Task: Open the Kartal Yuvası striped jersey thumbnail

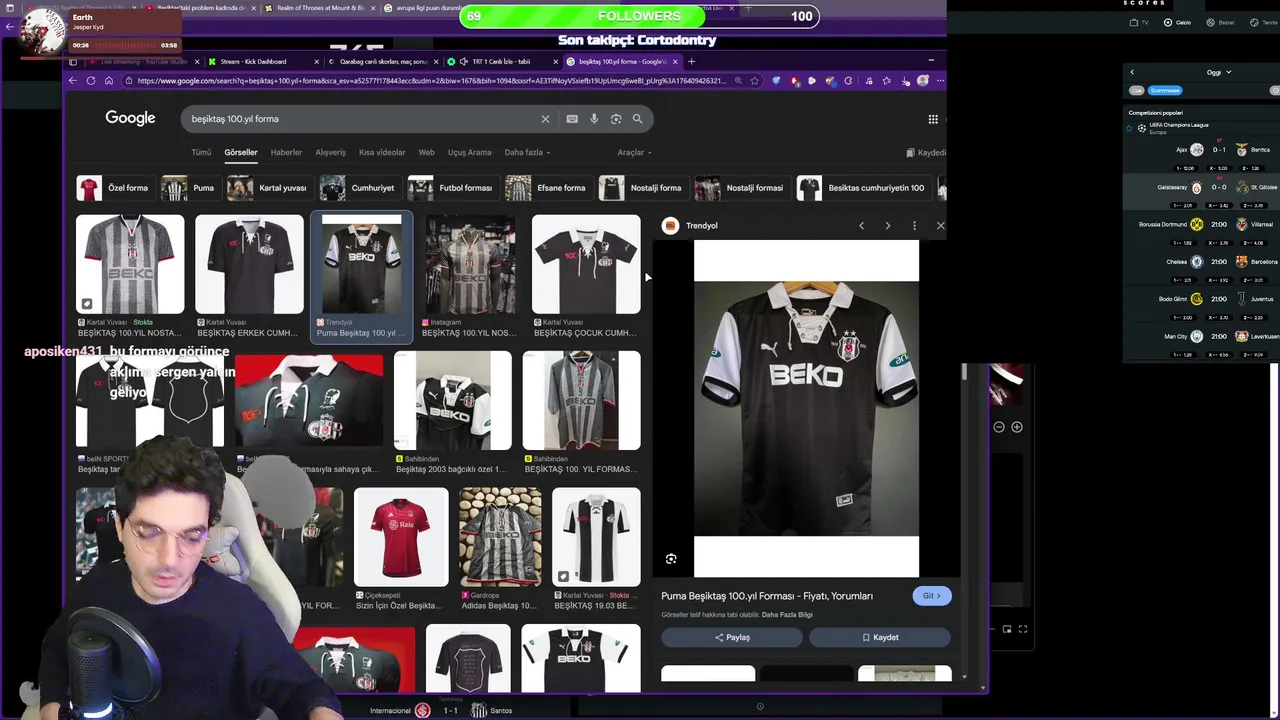Action: pos(130,264)
